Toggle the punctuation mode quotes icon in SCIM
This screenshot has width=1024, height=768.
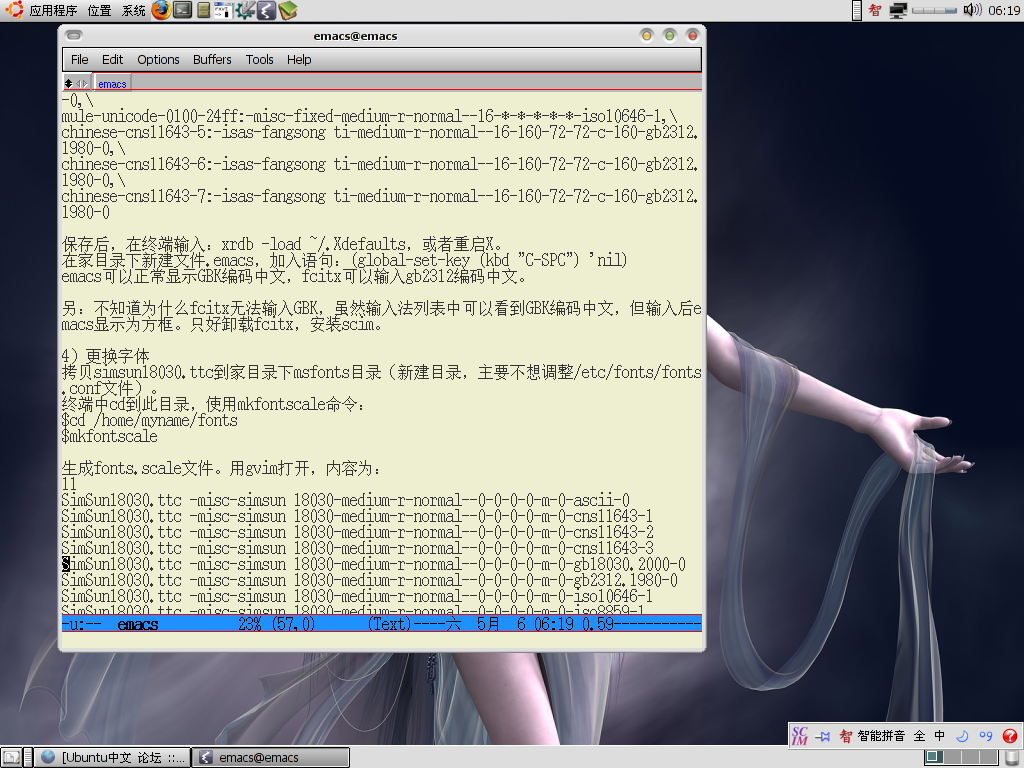point(985,736)
